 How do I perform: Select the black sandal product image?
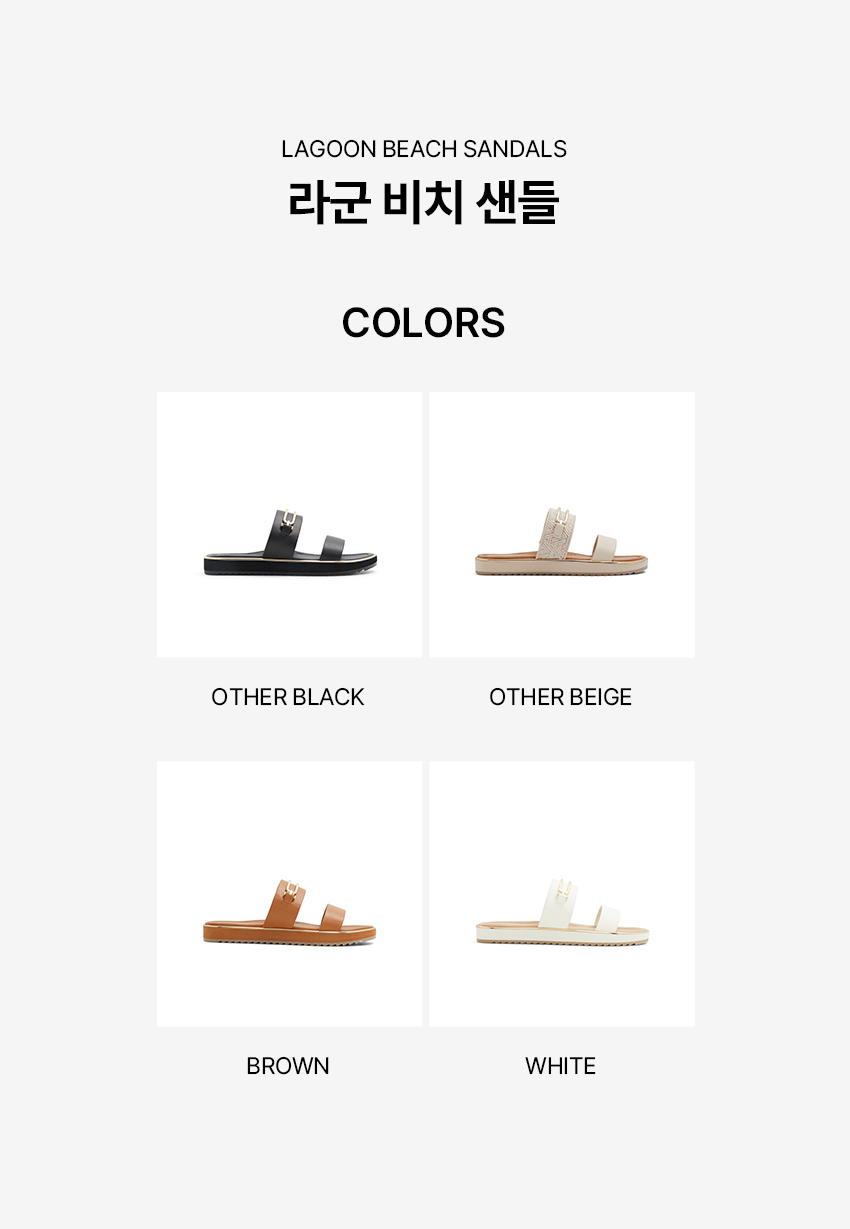point(289,524)
